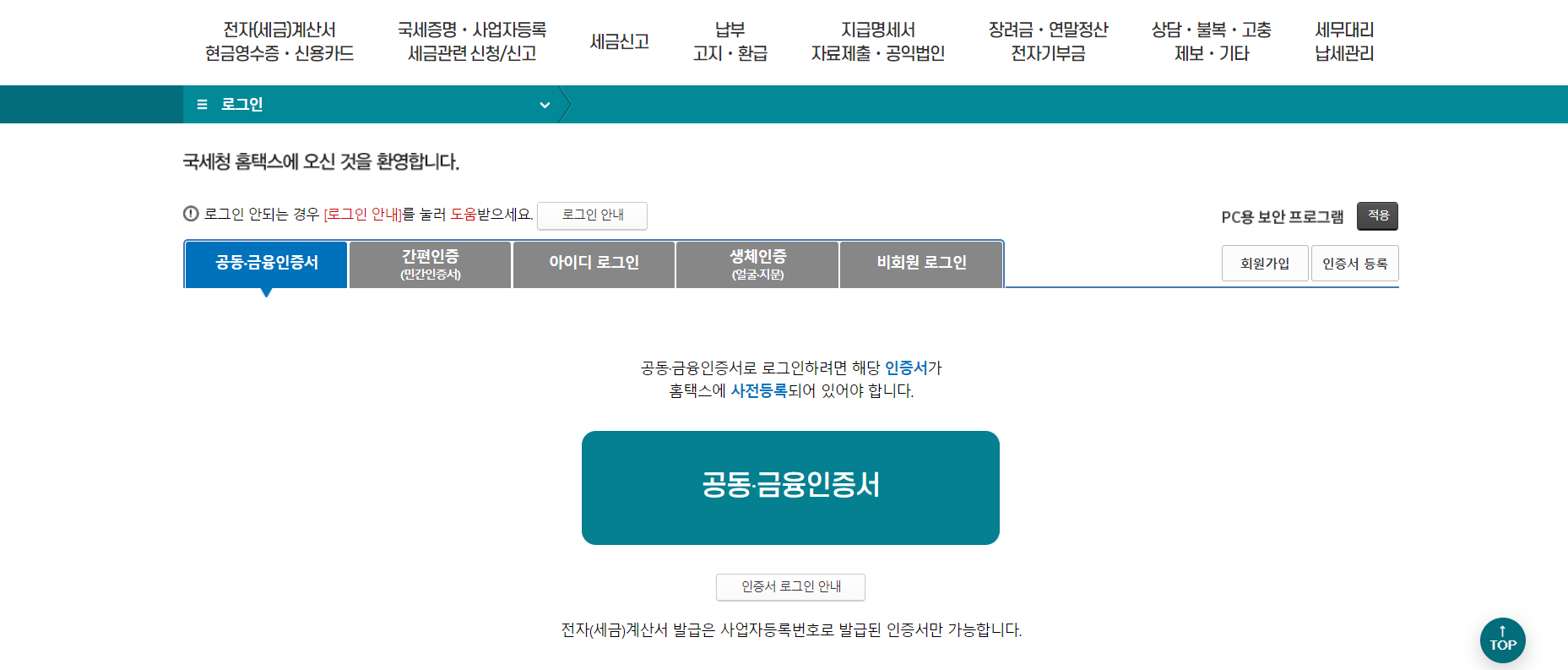Click the 적용 button for PC 보안 프로그램

click(x=1377, y=216)
